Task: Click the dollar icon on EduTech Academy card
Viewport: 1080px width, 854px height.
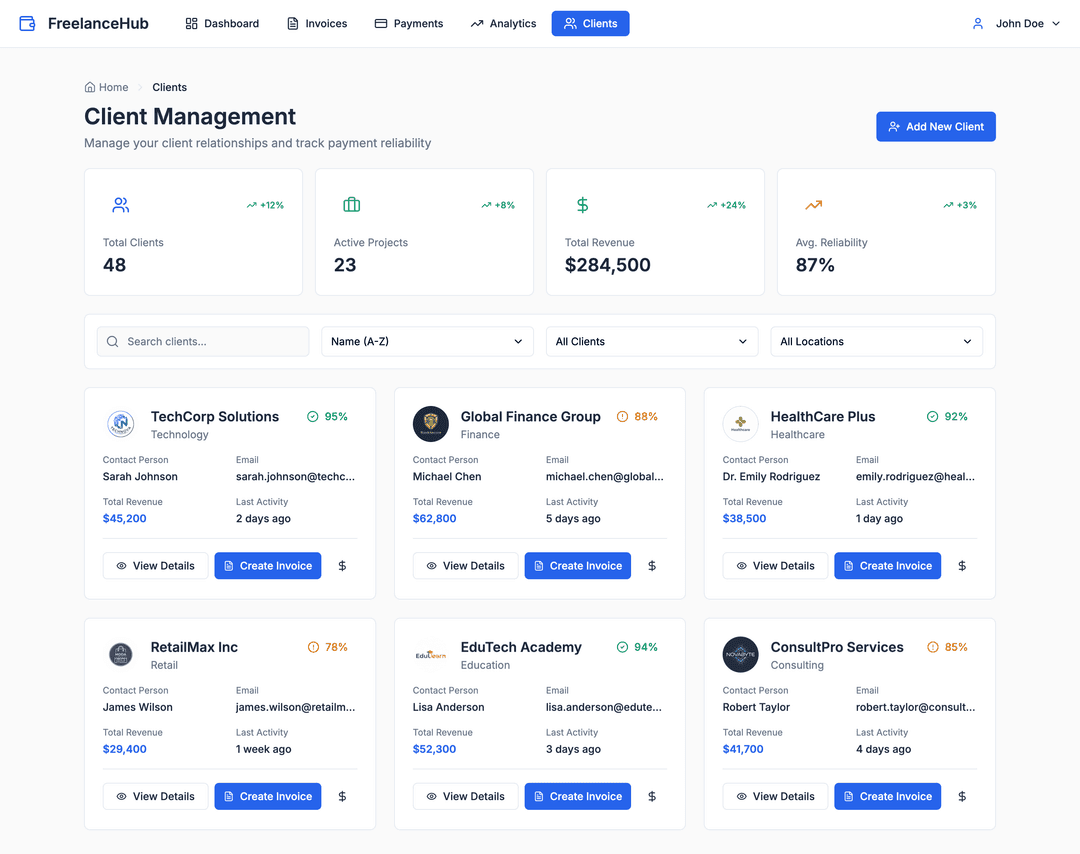Action: pos(652,797)
